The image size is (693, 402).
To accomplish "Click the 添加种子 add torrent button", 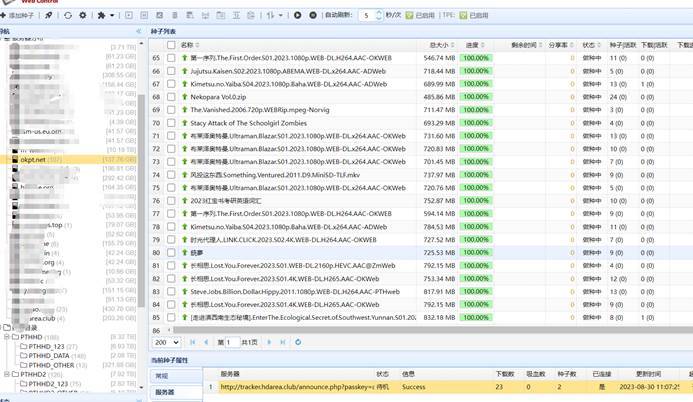I will (20, 16).
